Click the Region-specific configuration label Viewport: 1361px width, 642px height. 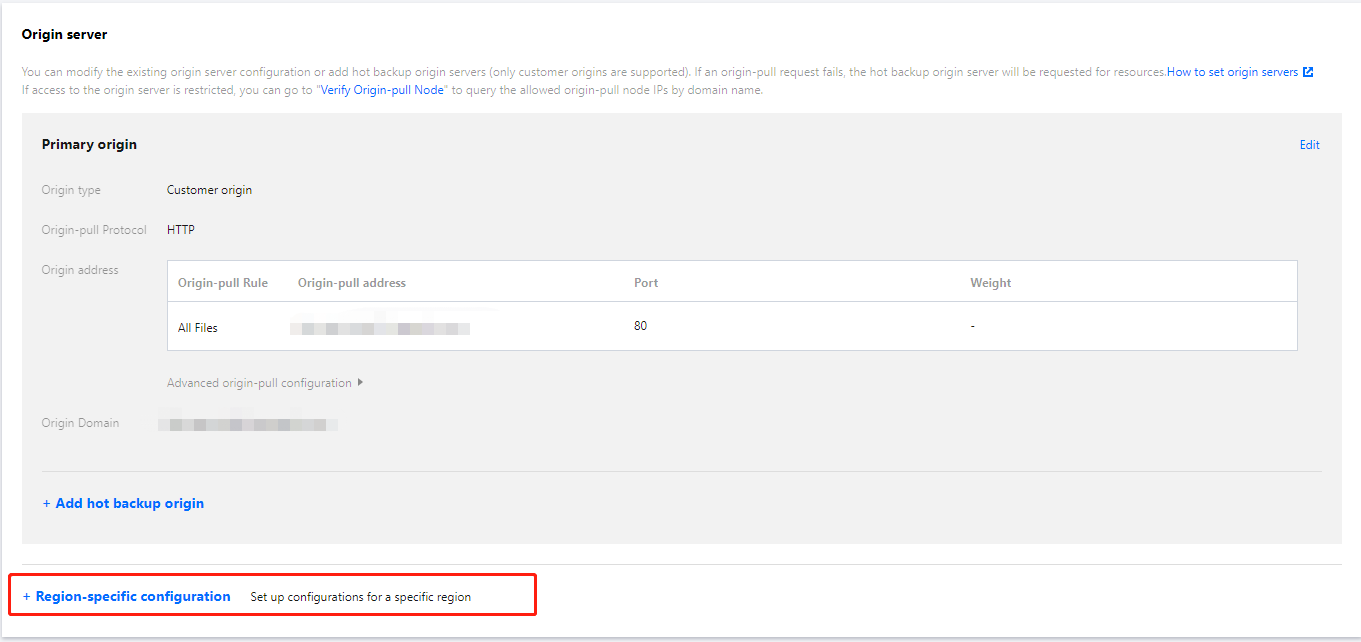[133, 597]
